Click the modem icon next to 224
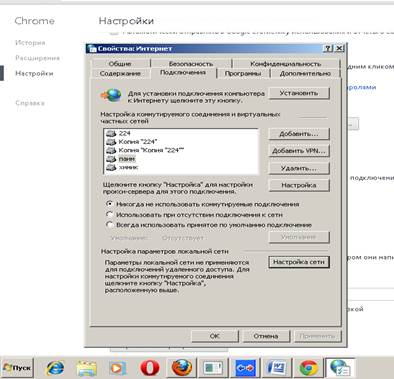 (111, 134)
